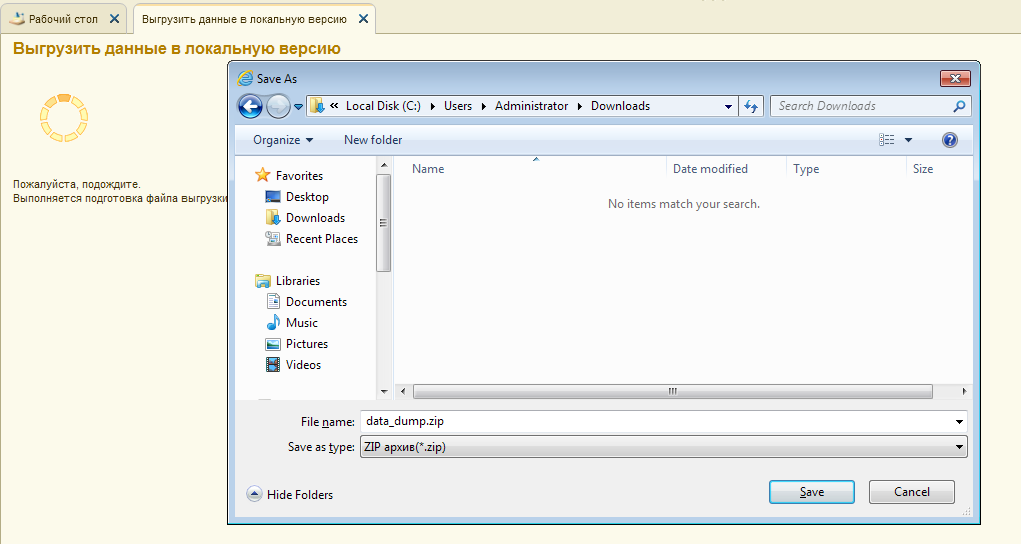Open the Music library

(301, 323)
